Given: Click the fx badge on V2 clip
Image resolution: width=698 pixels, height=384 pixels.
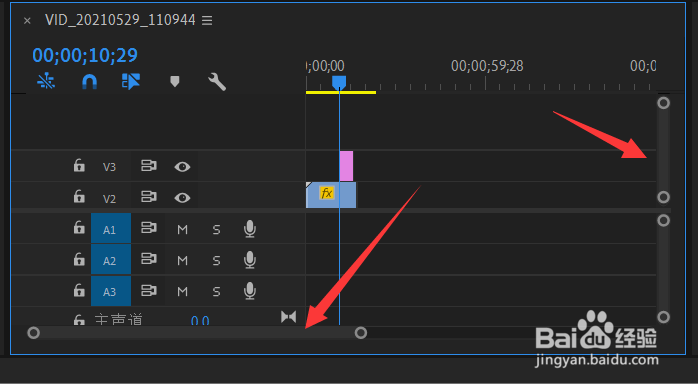Looking at the screenshot, I should 326,193.
